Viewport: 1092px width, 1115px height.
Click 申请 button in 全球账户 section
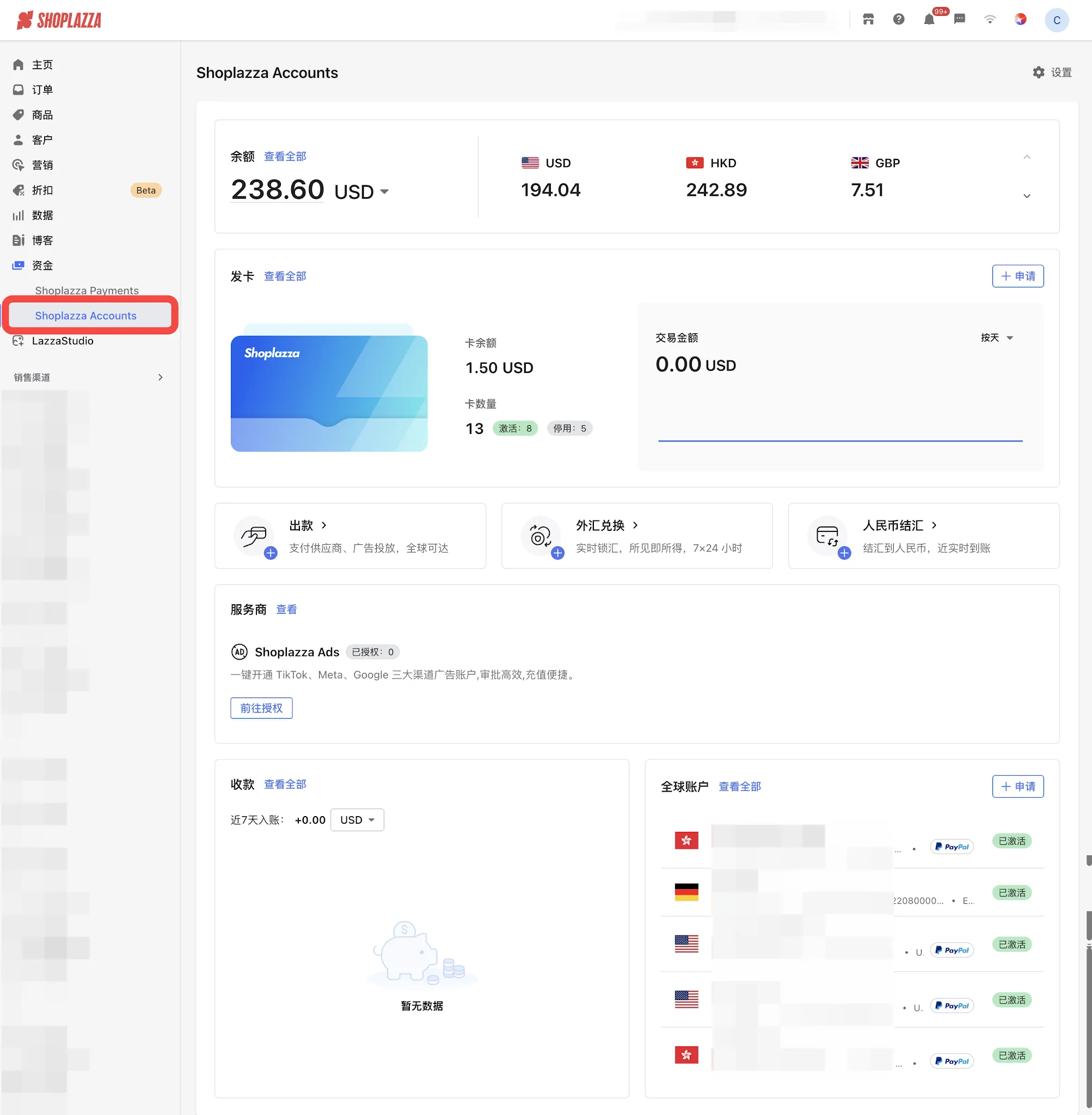click(x=1017, y=787)
